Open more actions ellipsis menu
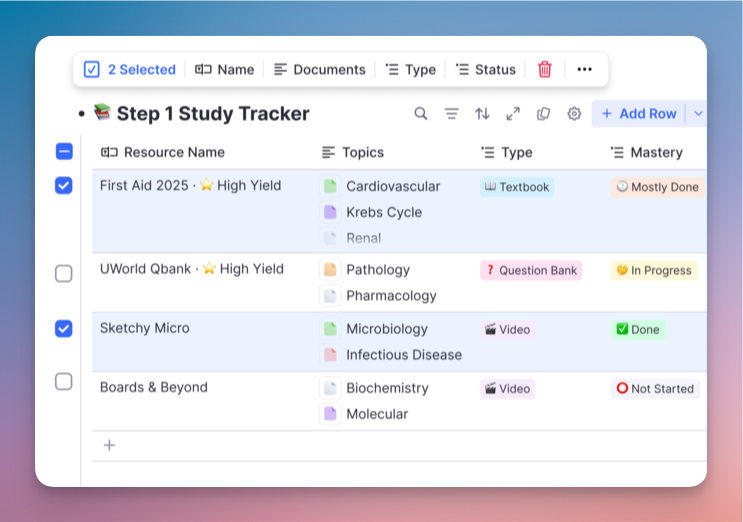 point(585,69)
